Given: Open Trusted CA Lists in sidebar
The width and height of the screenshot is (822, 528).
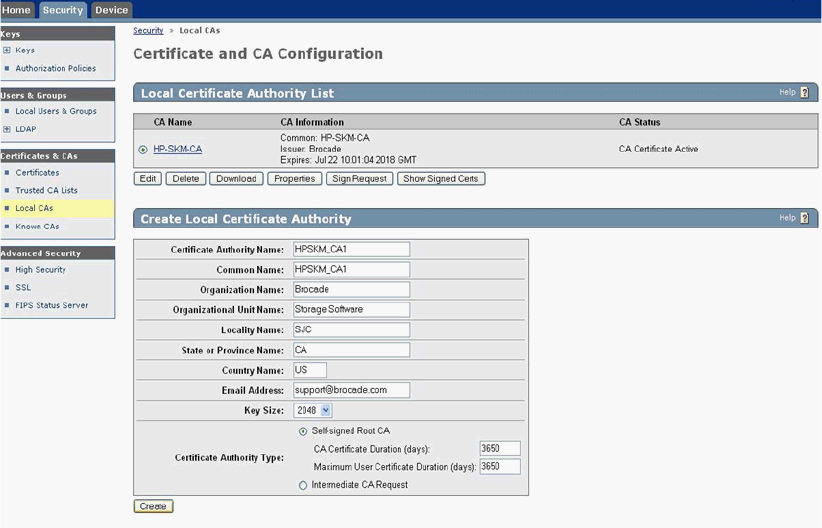Looking at the screenshot, I should click(46, 190).
